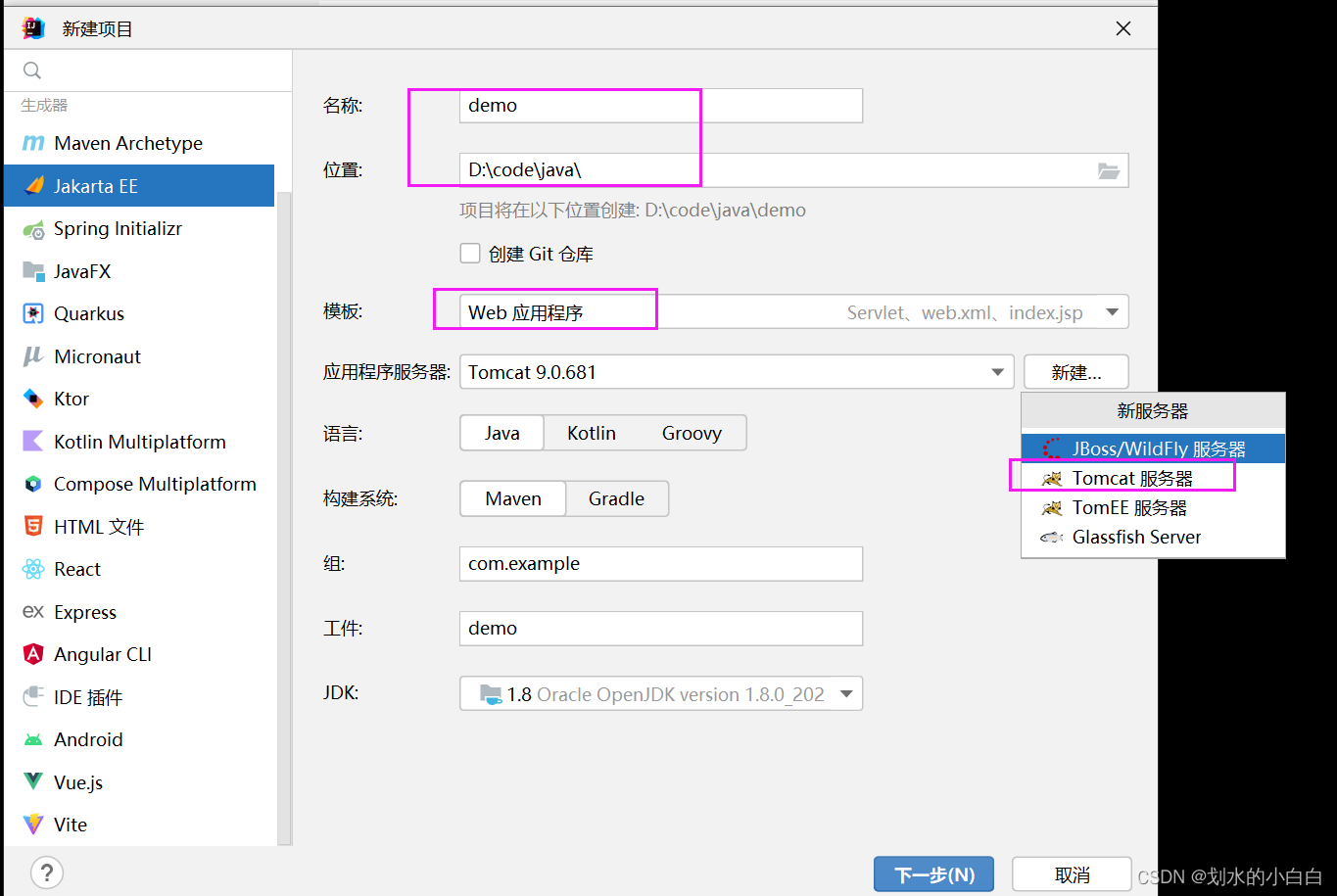The height and width of the screenshot is (896, 1337).
Task: Click the location field with D:\code\java\
Action: pyautogui.click(x=794, y=169)
